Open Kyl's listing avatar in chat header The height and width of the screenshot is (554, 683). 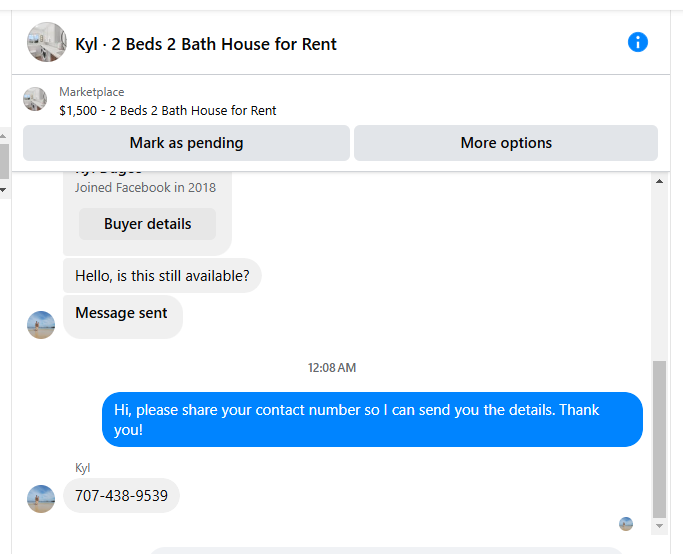point(47,42)
